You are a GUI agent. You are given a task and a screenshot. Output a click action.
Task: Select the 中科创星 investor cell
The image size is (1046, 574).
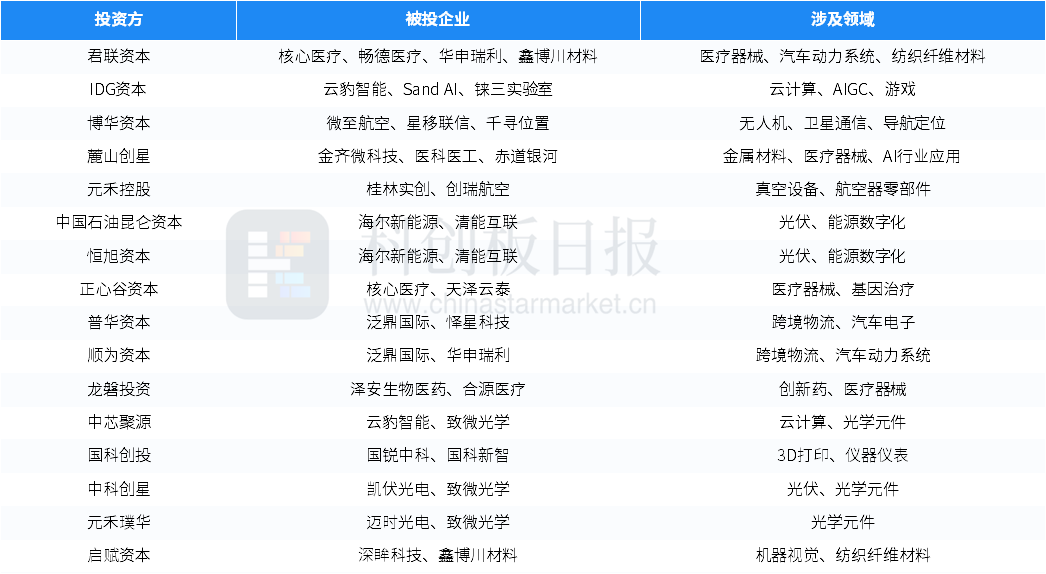[119, 489]
